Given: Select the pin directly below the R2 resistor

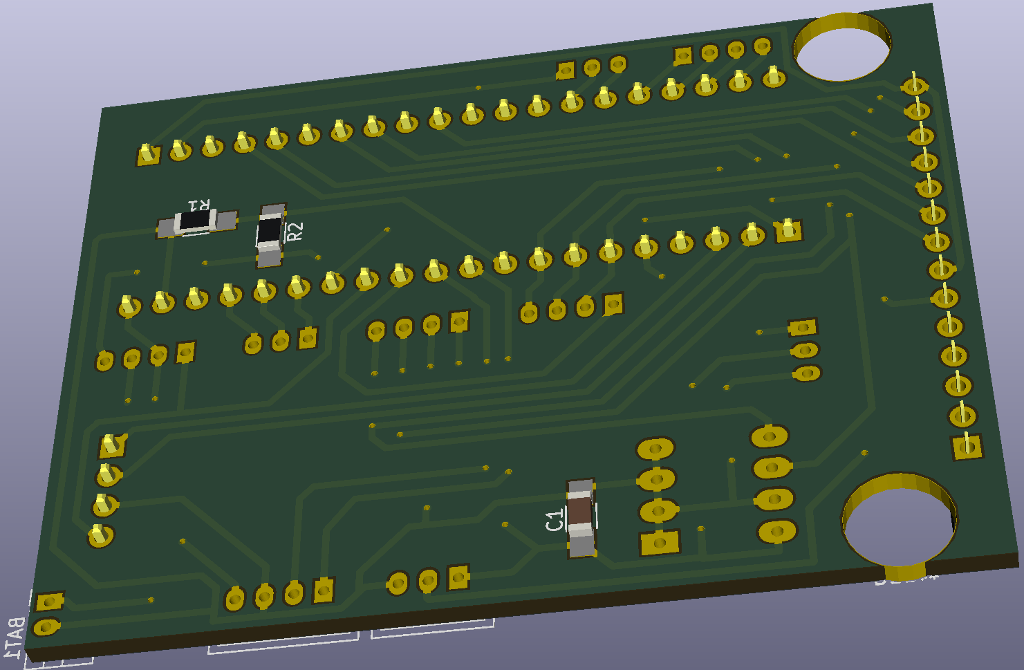Looking at the screenshot, I should tap(264, 291).
